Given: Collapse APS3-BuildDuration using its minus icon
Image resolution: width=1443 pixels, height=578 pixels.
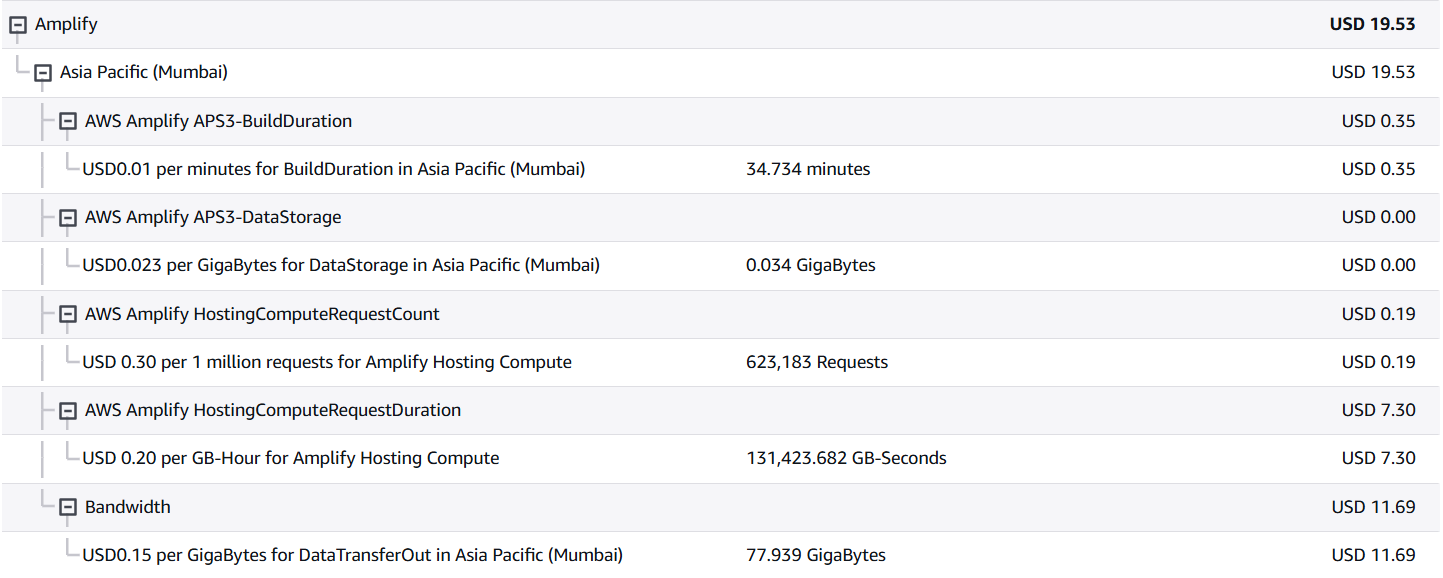Looking at the screenshot, I should coord(68,121).
